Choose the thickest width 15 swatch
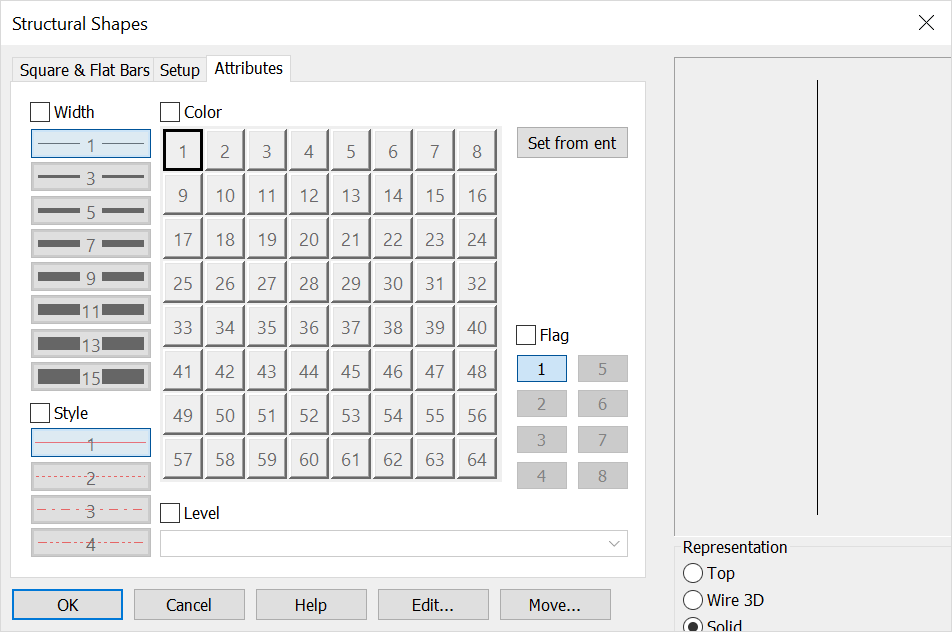The image size is (952, 632). (x=90, y=376)
